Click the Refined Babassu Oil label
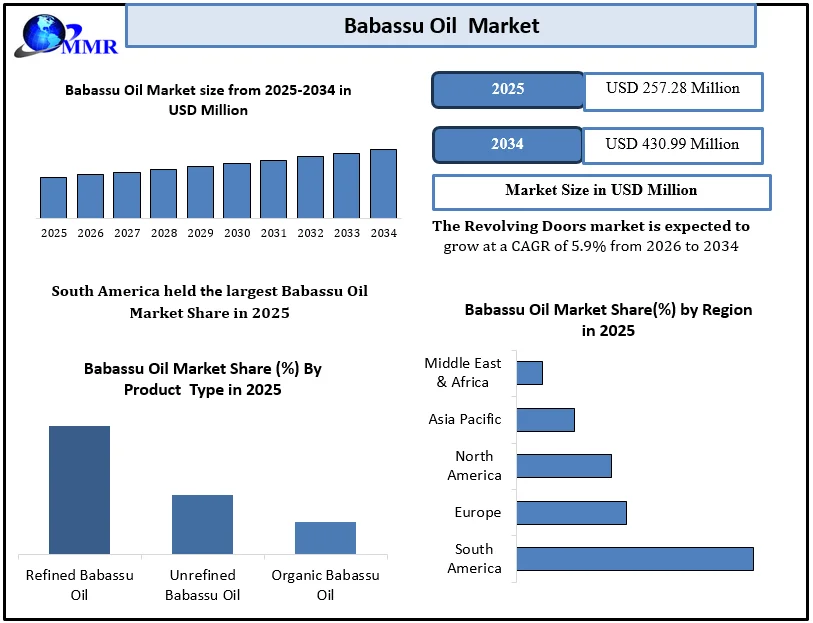813x623 pixels. (x=79, y=585)
